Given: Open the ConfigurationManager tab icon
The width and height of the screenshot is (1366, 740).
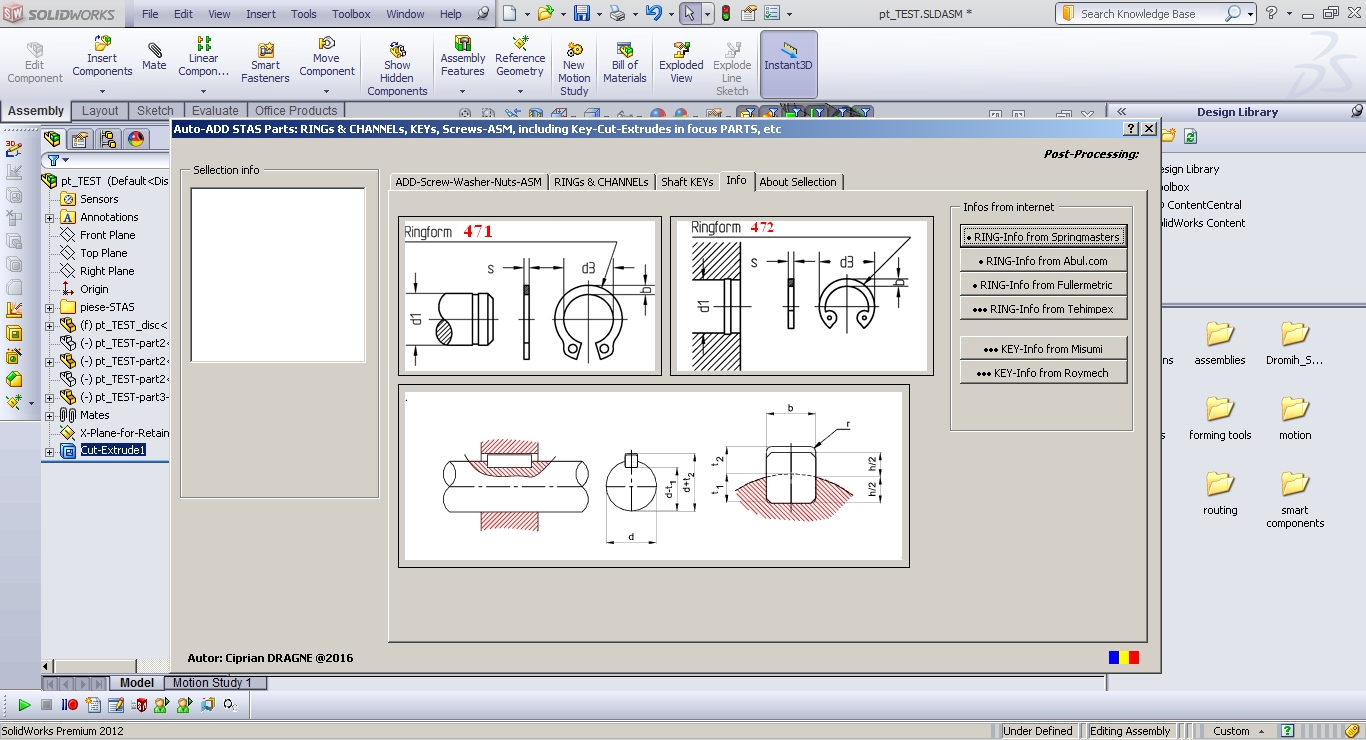Looking at the screenshot, I should 108,139.
